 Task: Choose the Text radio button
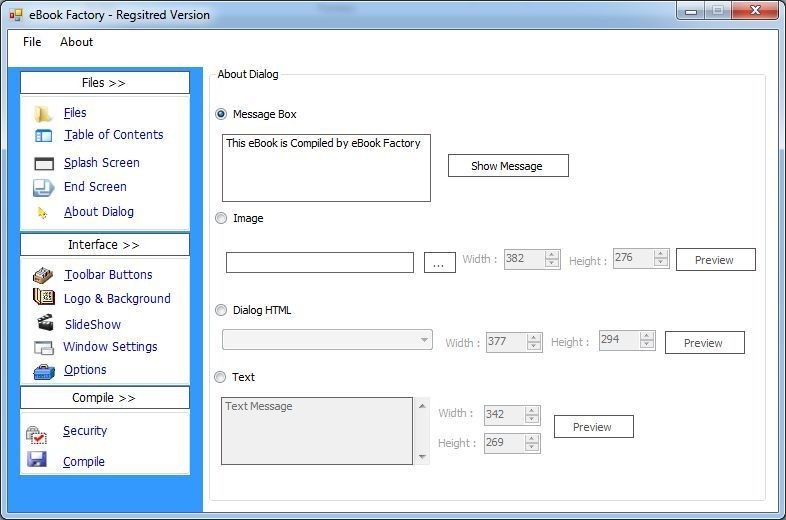(220, 377)
